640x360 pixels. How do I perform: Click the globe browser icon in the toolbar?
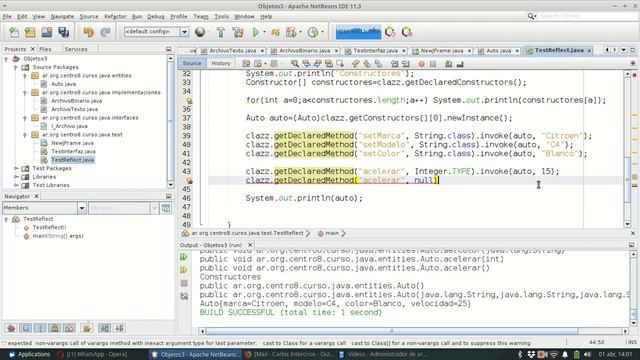tap(200, 32)
